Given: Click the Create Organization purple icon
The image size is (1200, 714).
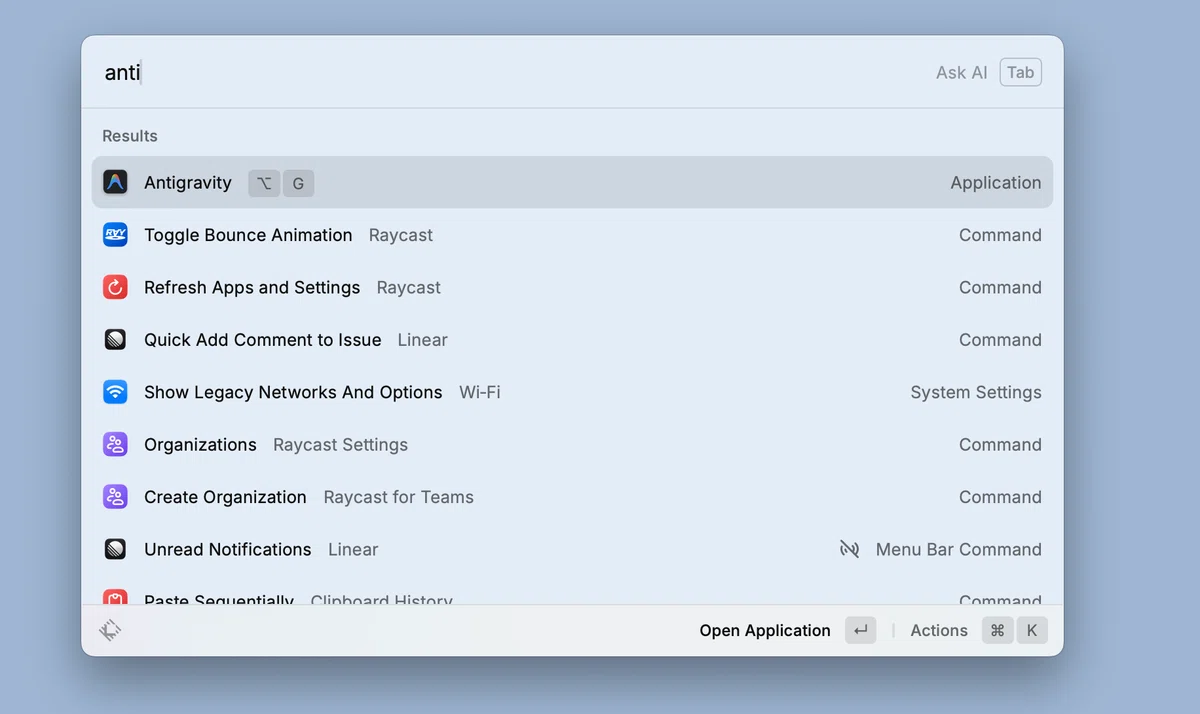Looking at the screenshot, I should [115, 497].
